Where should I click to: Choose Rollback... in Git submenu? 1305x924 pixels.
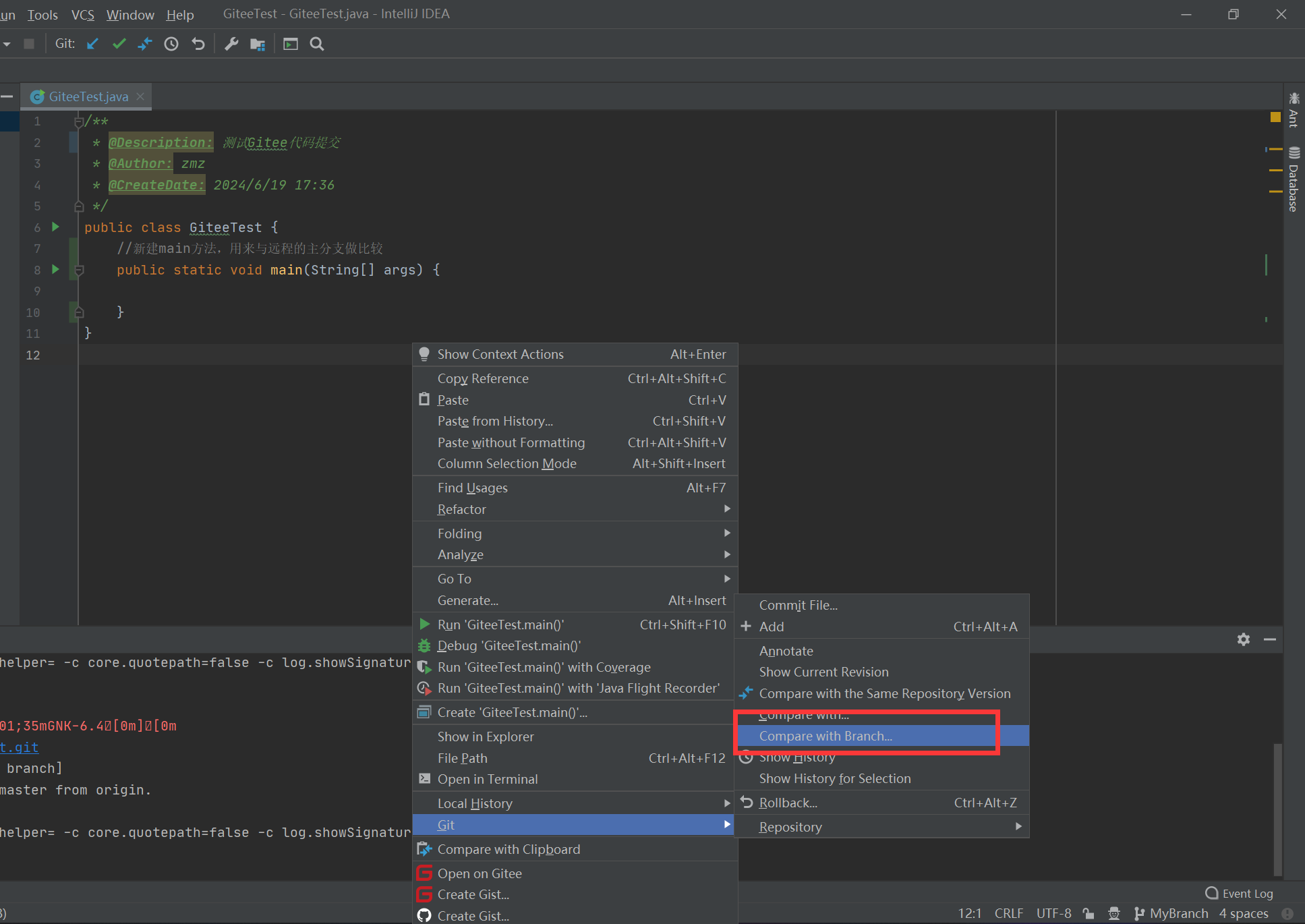click(882, 803)
